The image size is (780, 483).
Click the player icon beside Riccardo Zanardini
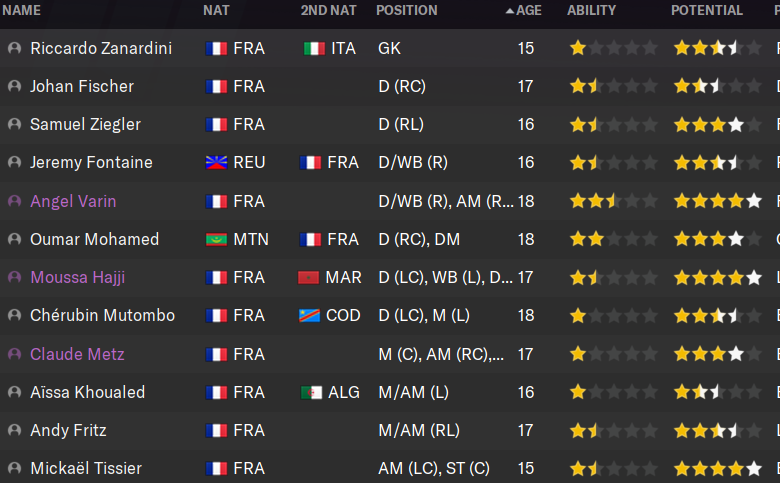(x=14, y=48)
